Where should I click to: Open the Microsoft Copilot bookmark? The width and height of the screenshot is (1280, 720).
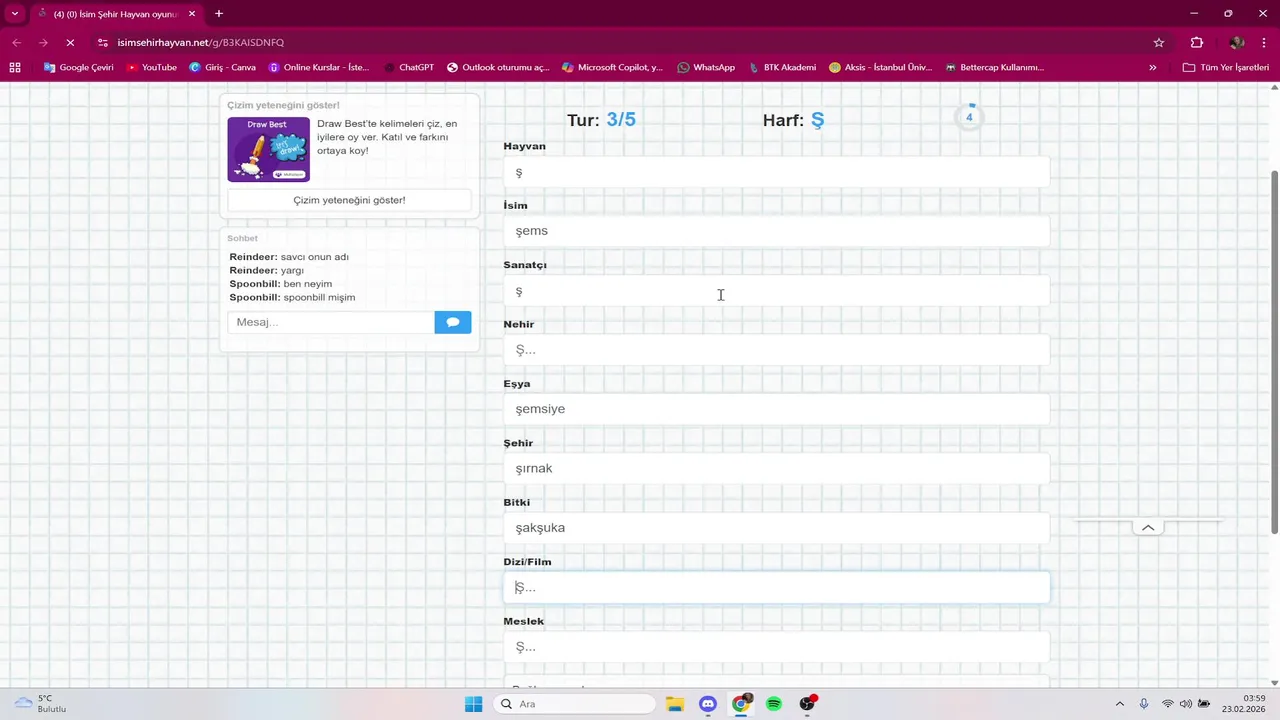(612, 67)
